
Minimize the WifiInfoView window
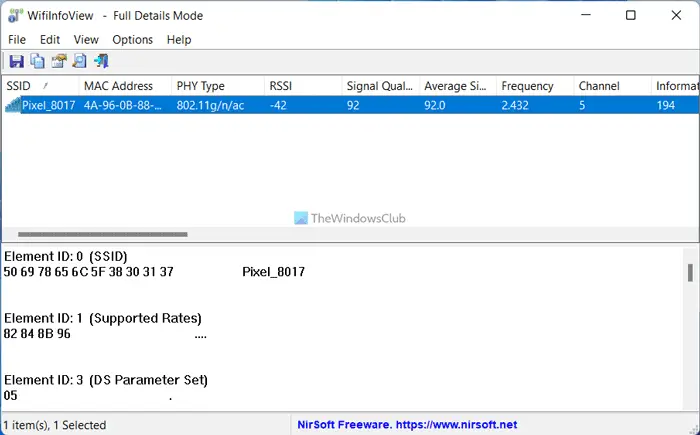tap(586, 15)
